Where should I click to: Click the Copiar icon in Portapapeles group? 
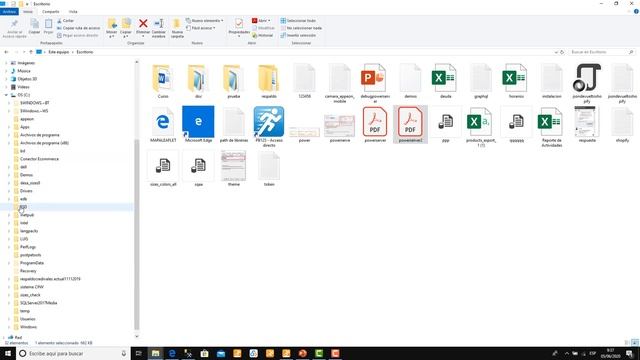coord(34,24)
